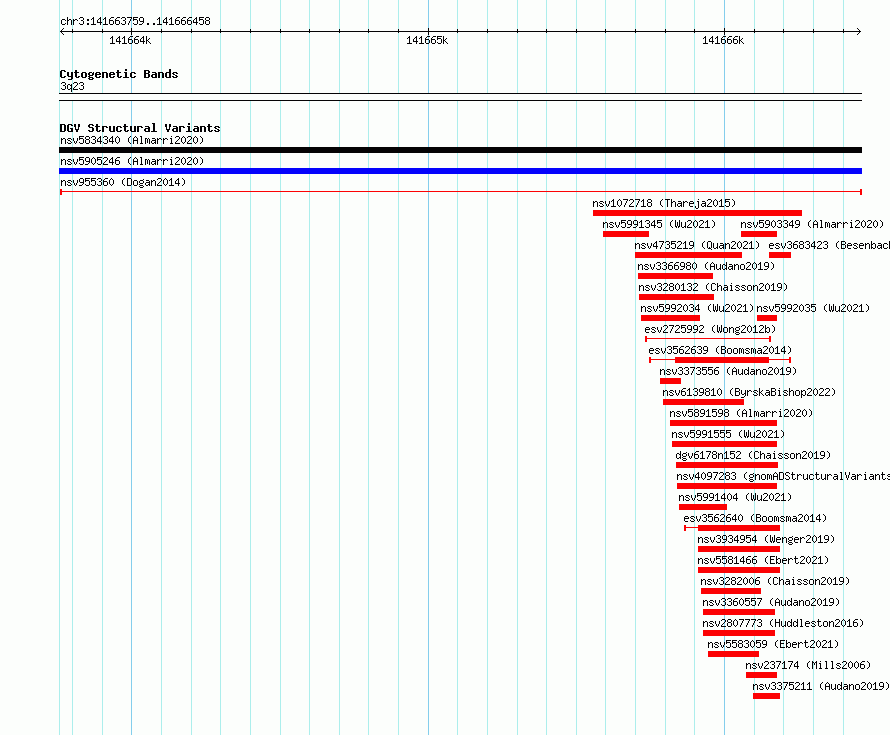Click the red bar under esv3683423
Screen dimensions: 890x735
[780, 255]
